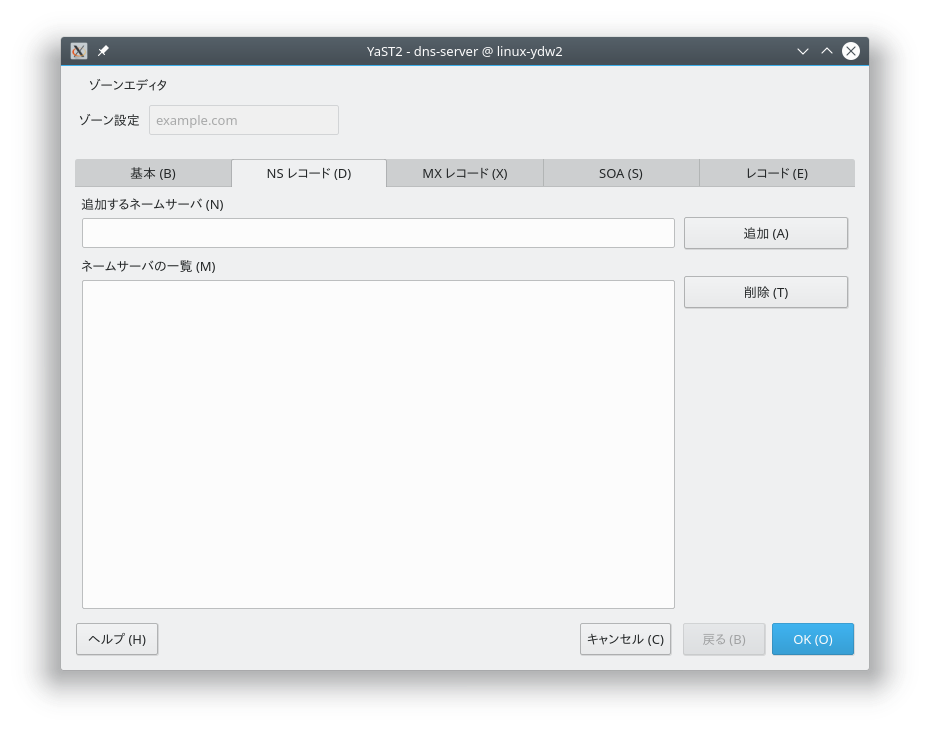The height and width of the screenshot is (731, 930).
Task: Minimize the YaST2 dns-server window
Action: tap(803, 51)
